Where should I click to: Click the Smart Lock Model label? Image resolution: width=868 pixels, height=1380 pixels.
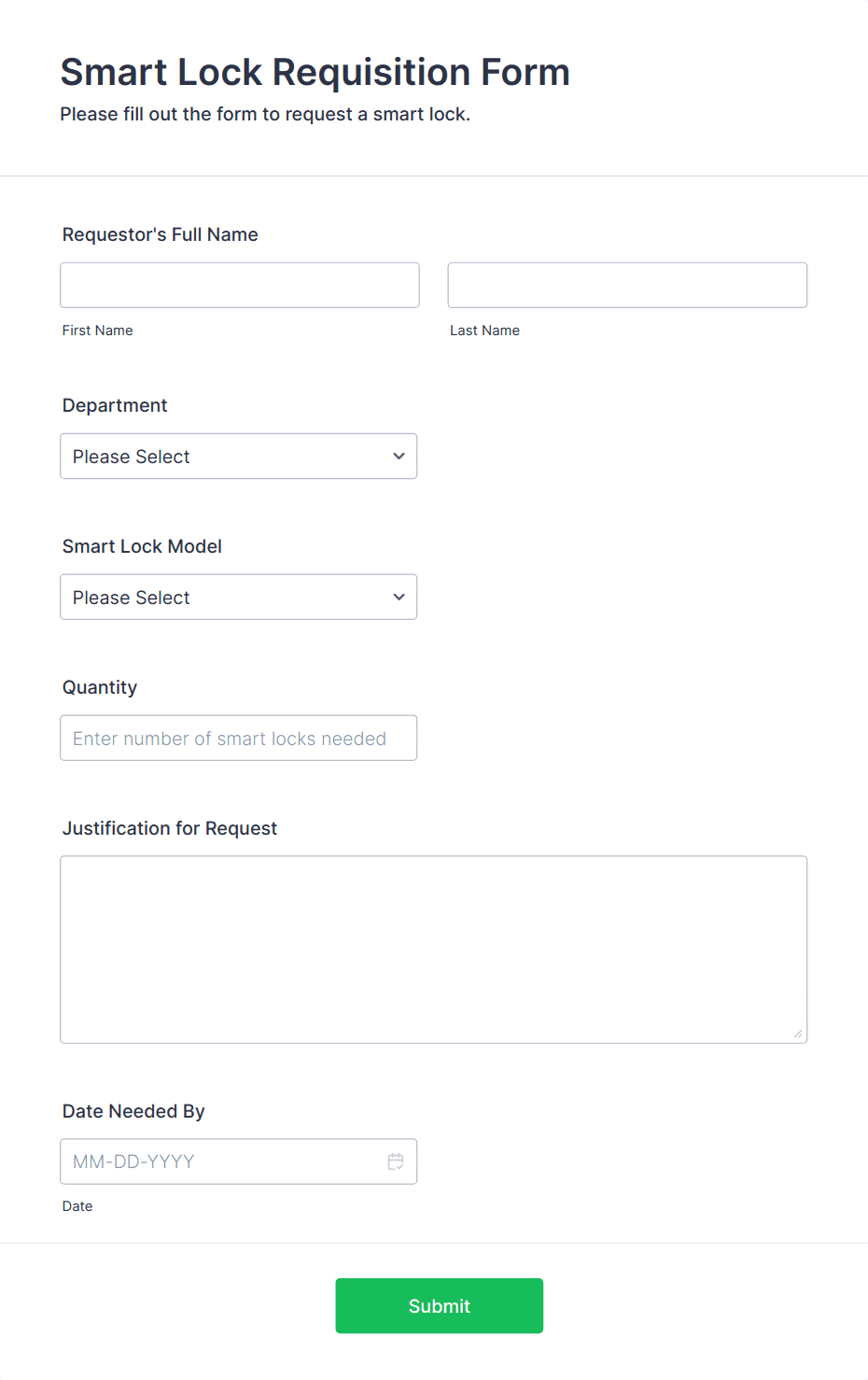(142, 546)
